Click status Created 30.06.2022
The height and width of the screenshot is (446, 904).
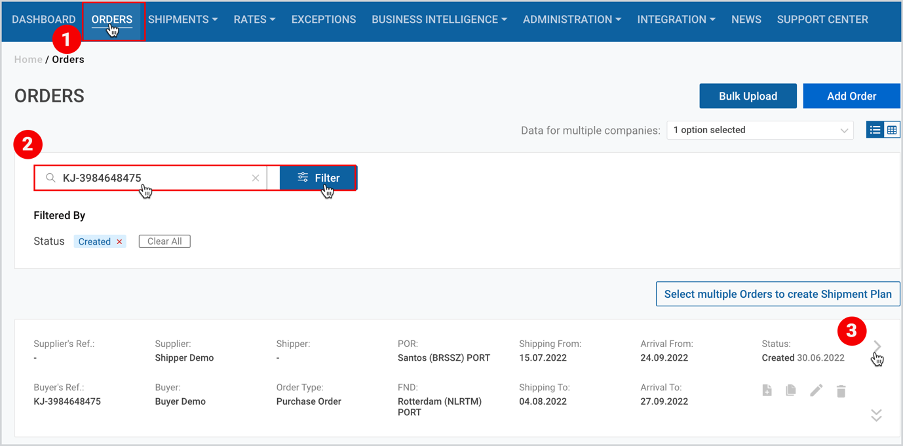(803, 358)
